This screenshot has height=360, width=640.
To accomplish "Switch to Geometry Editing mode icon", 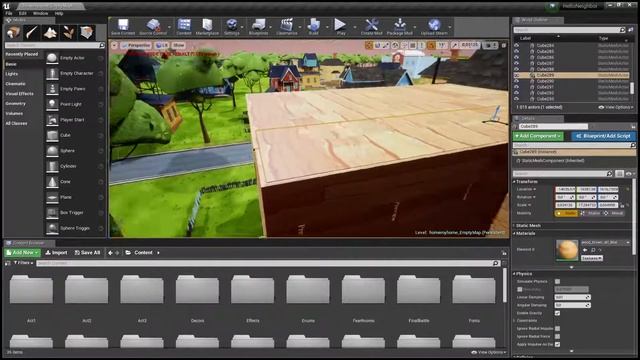I will 87,33.
